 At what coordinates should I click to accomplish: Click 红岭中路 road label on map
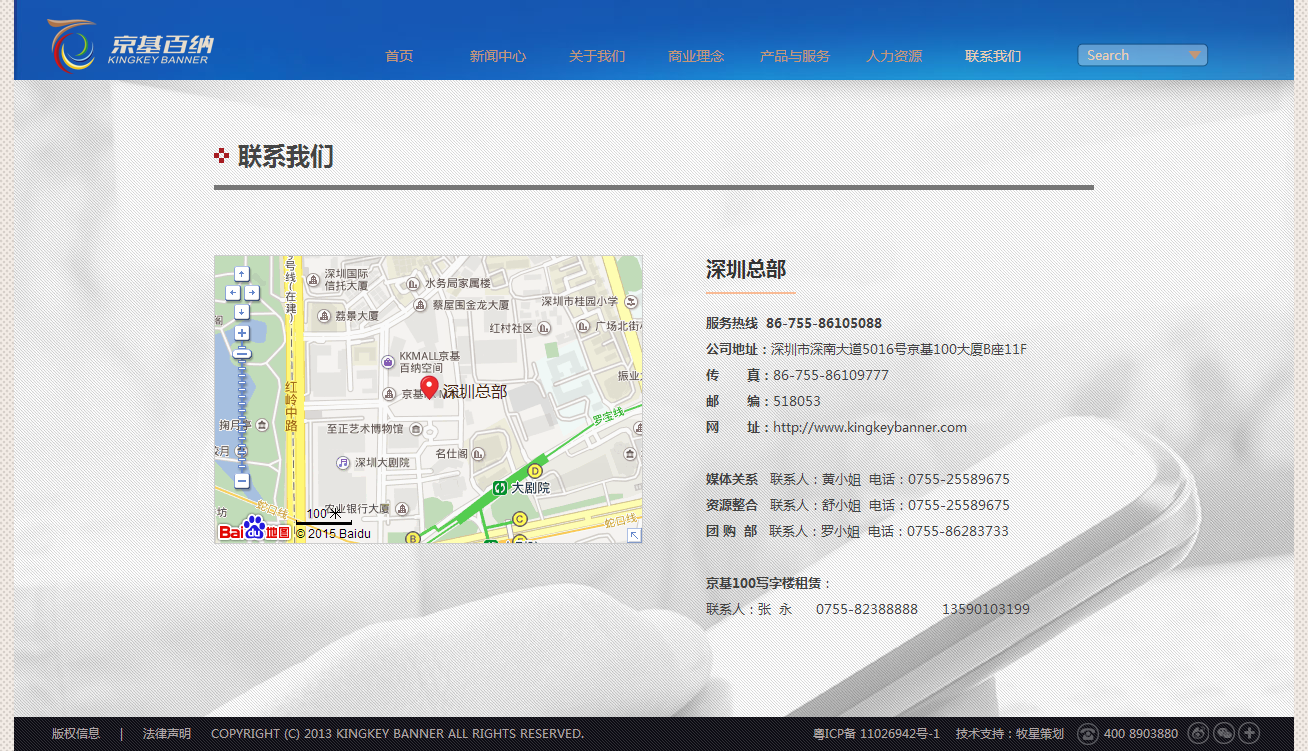291,407
